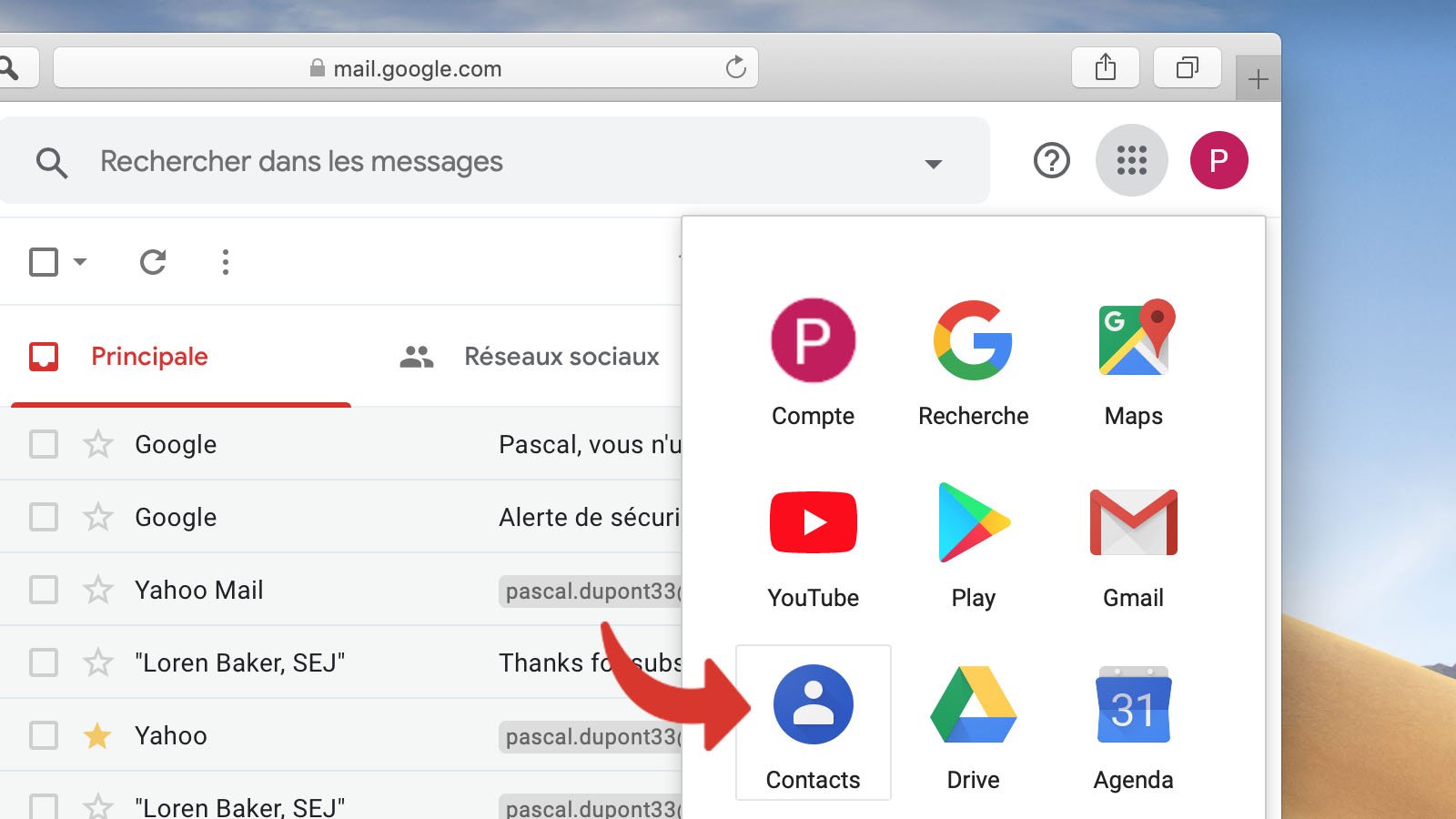
Task: Select the checkbox for the Yahoo Mail email
Action: pos(43,590)
